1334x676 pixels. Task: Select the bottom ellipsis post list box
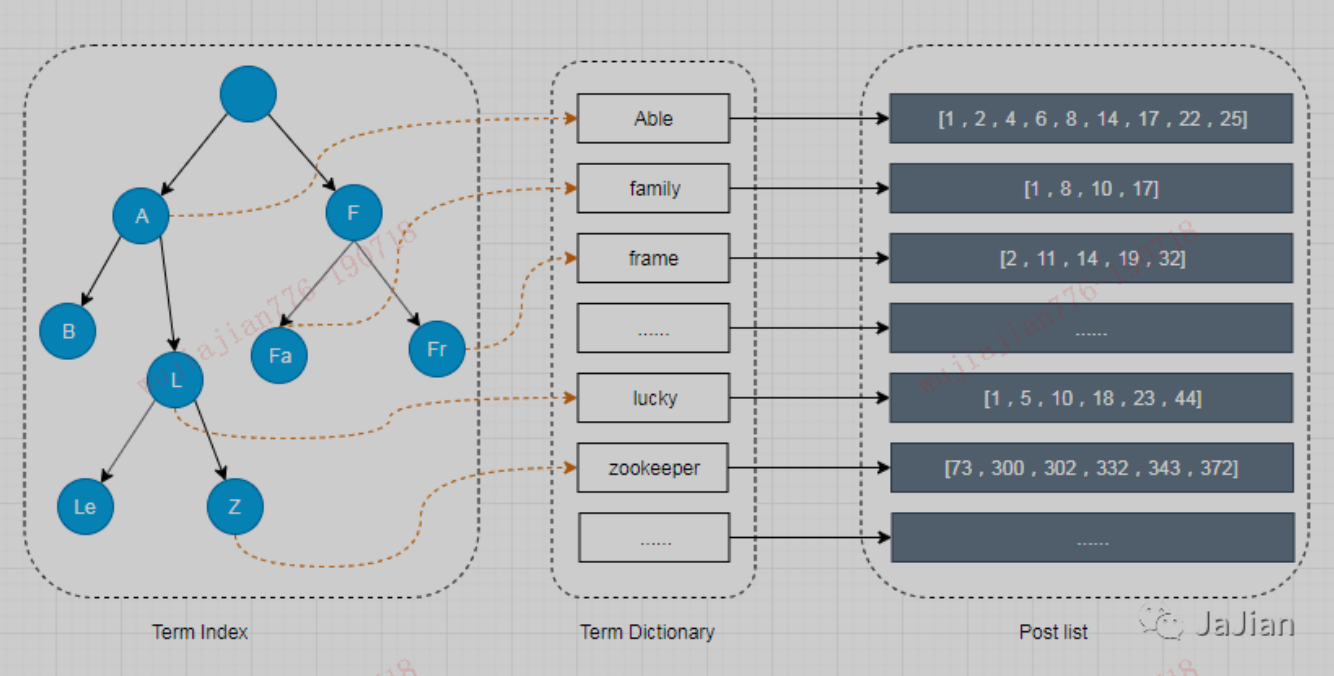pos(1092,538)
